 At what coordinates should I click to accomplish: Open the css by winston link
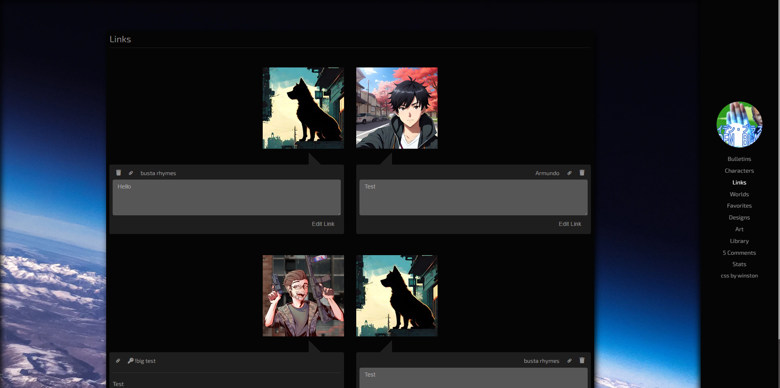(x=739, y=276)
